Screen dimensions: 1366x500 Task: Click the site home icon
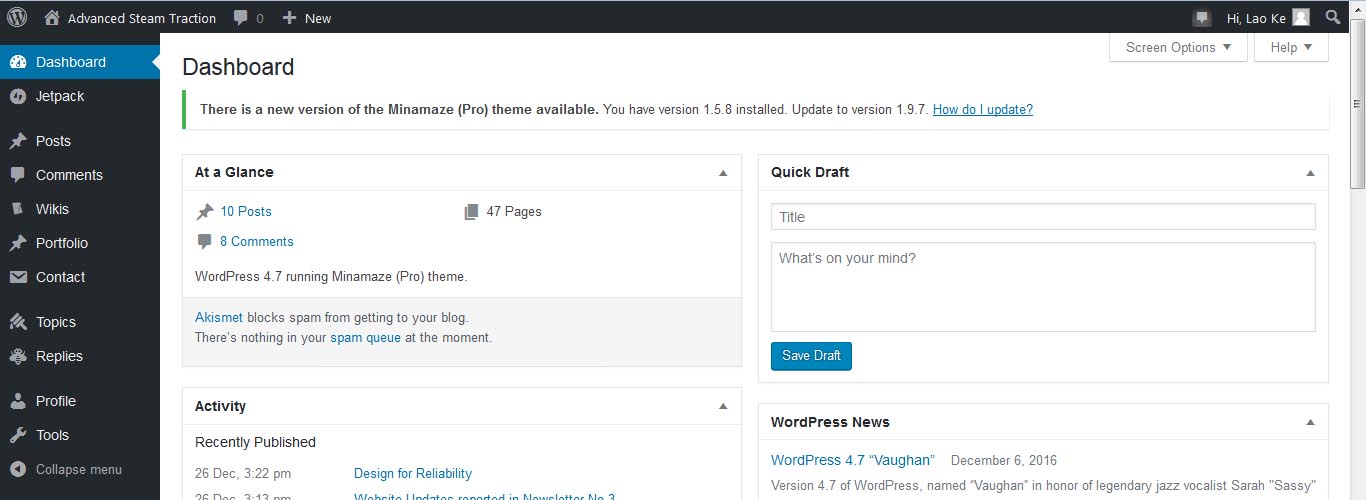pos(53,17)
